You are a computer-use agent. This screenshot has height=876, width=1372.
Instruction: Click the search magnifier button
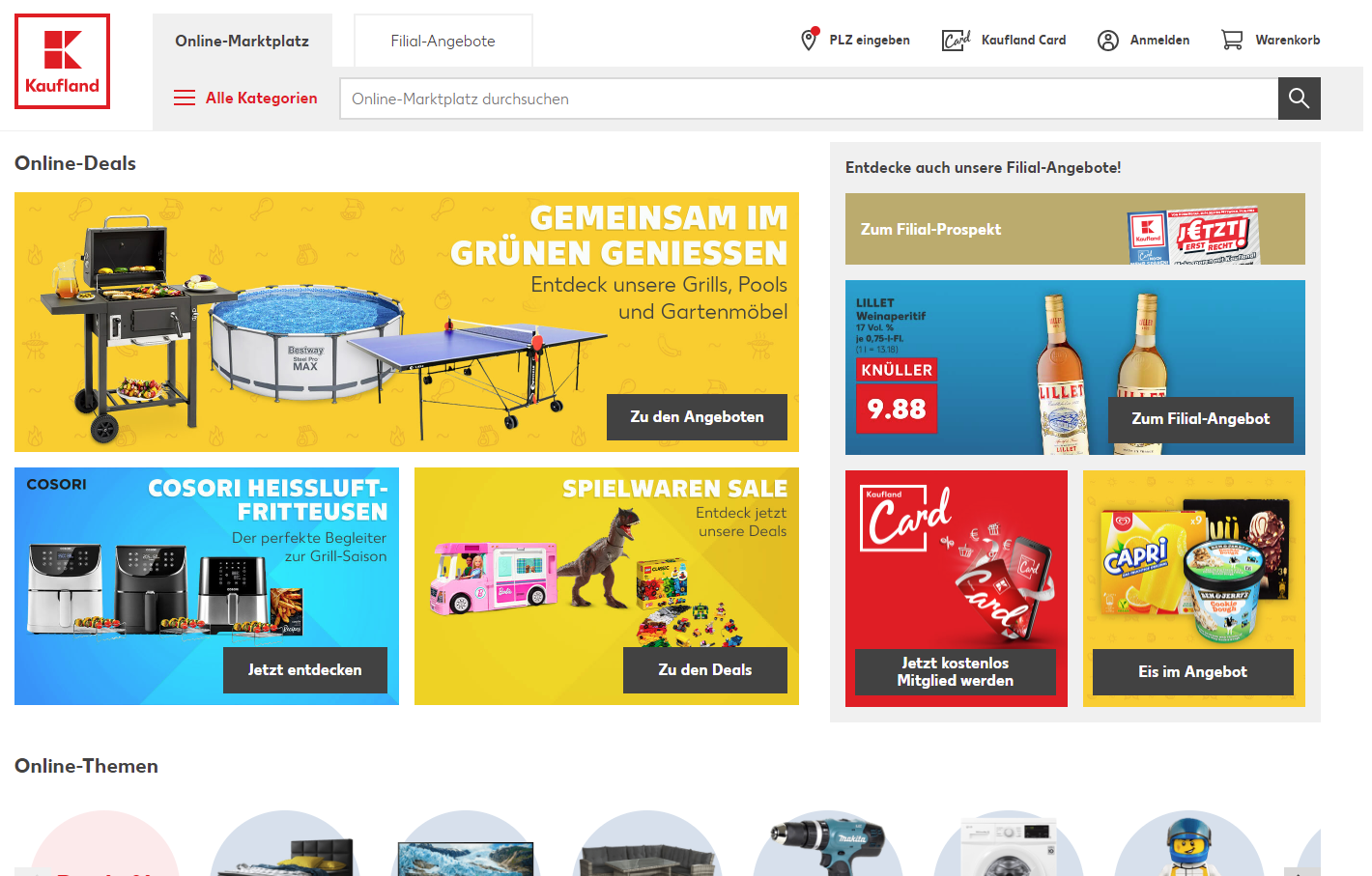tap(1299, 99)
